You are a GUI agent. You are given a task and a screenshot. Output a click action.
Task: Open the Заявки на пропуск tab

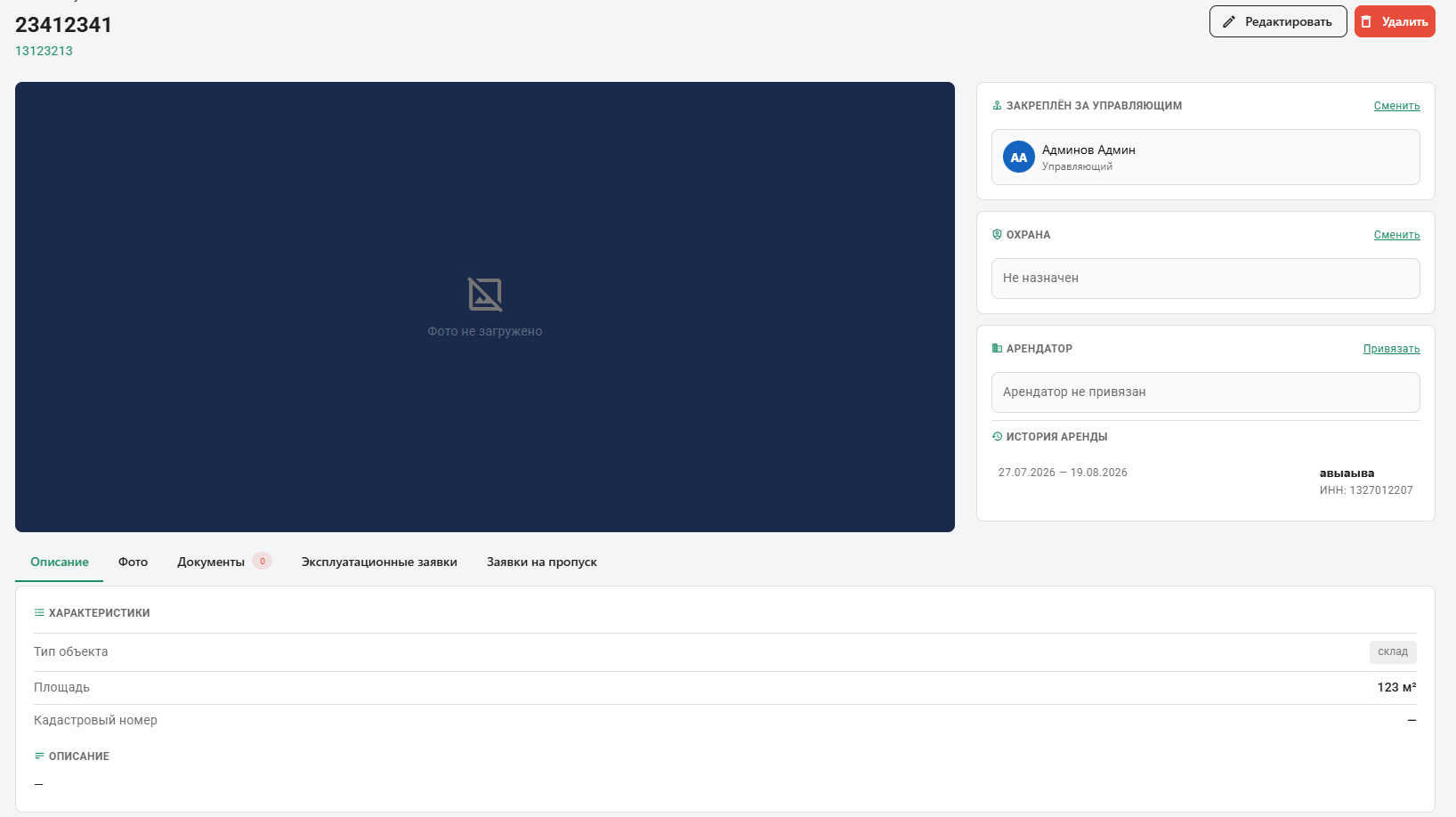(x=541, y=562)
